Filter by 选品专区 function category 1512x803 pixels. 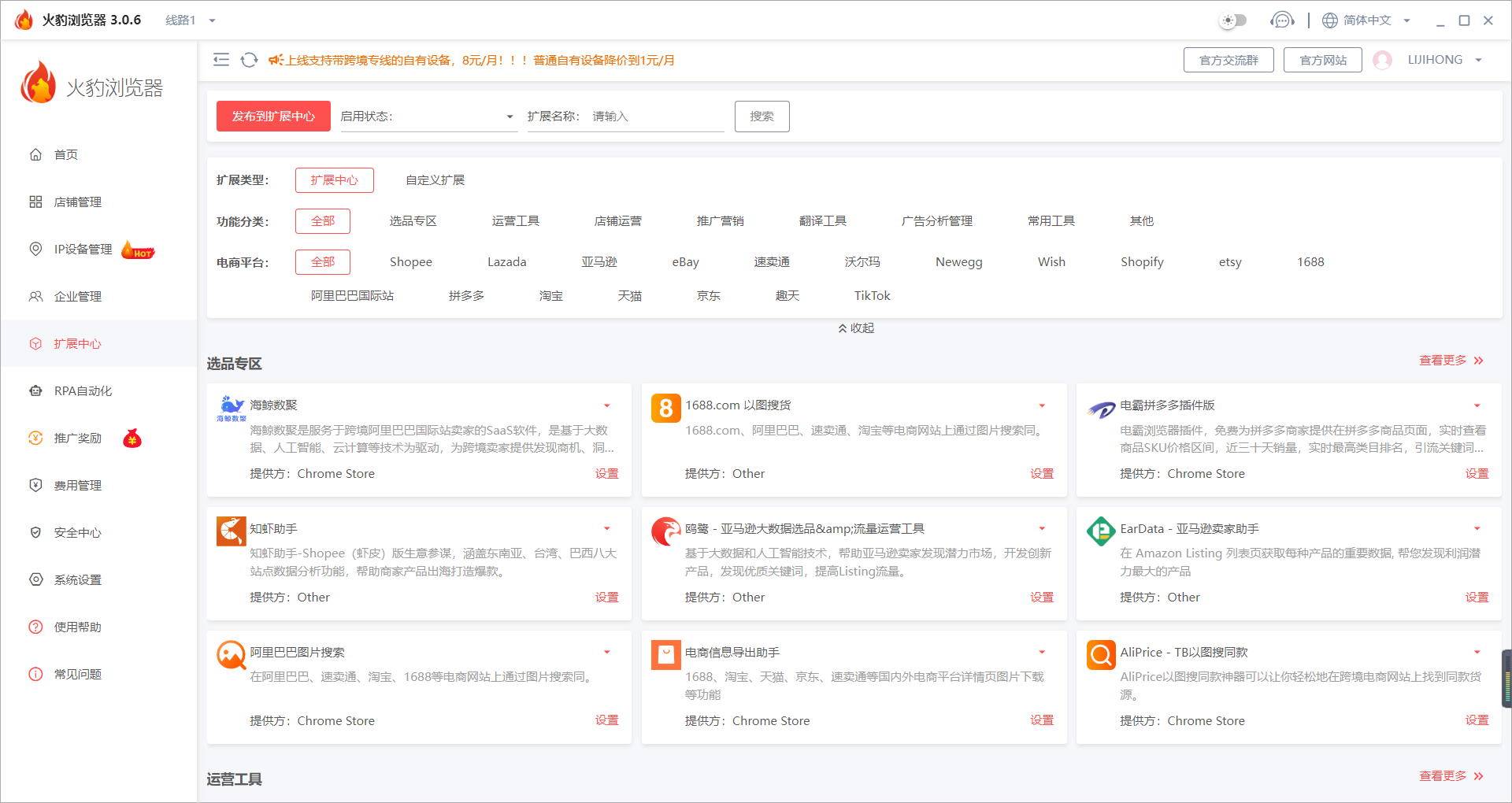(413, 221)
